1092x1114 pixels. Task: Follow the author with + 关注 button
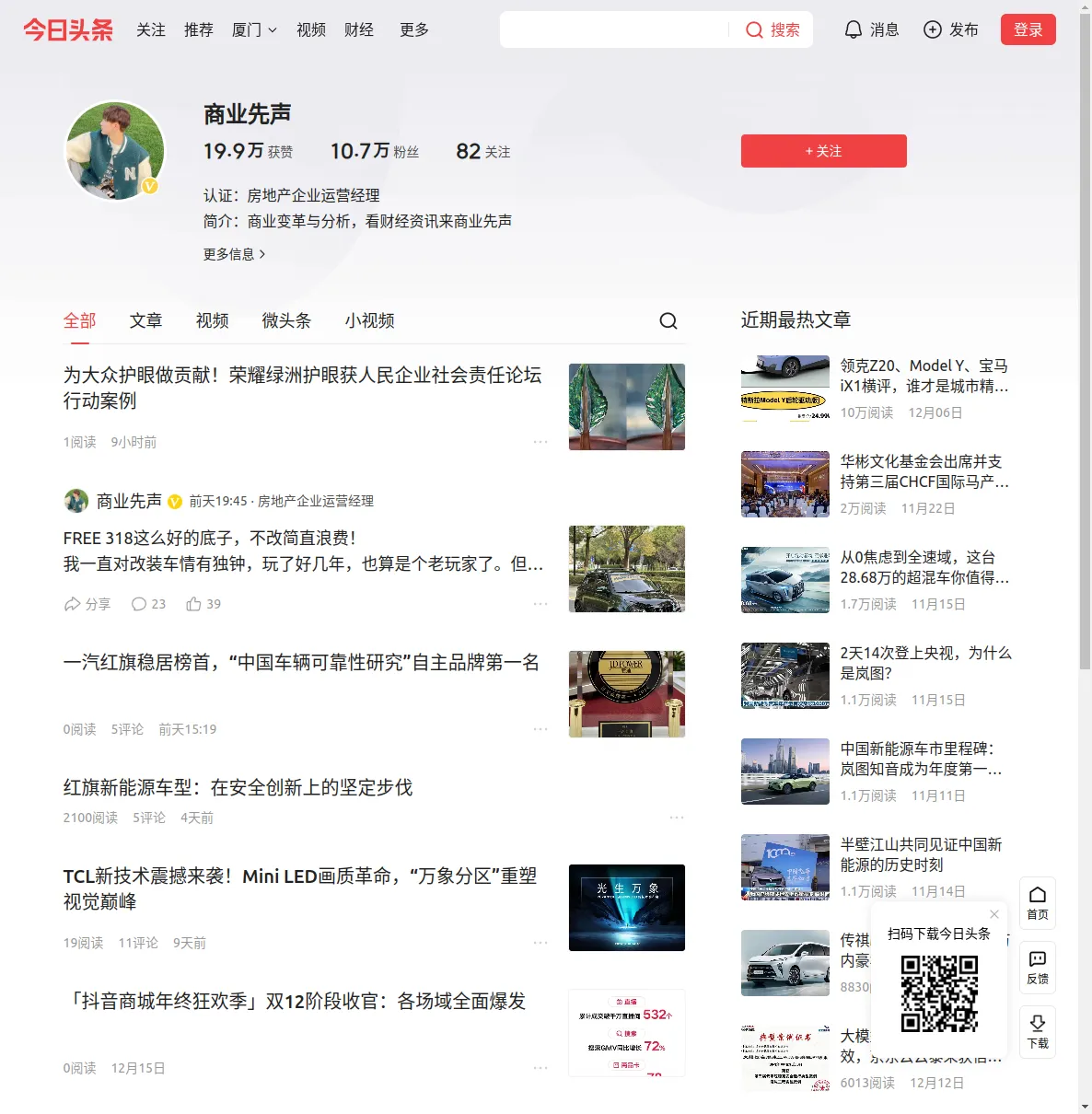click(x=824, y=151)
